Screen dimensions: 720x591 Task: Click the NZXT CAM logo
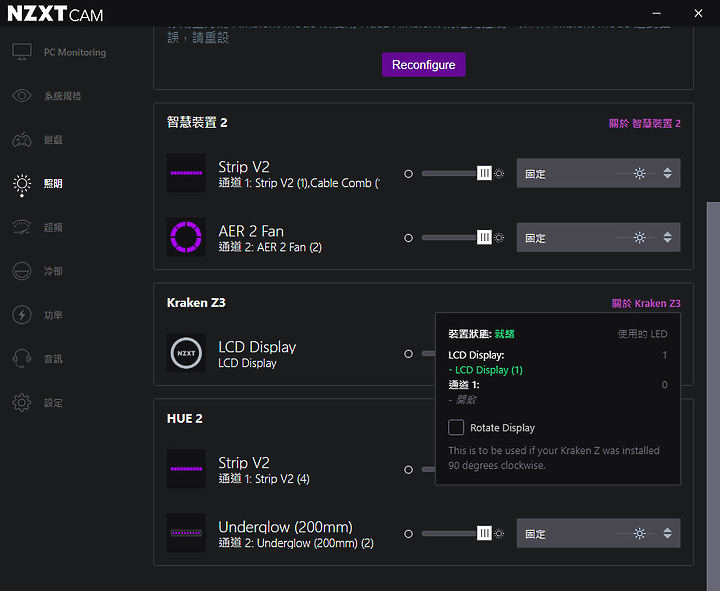pos(55,14)
